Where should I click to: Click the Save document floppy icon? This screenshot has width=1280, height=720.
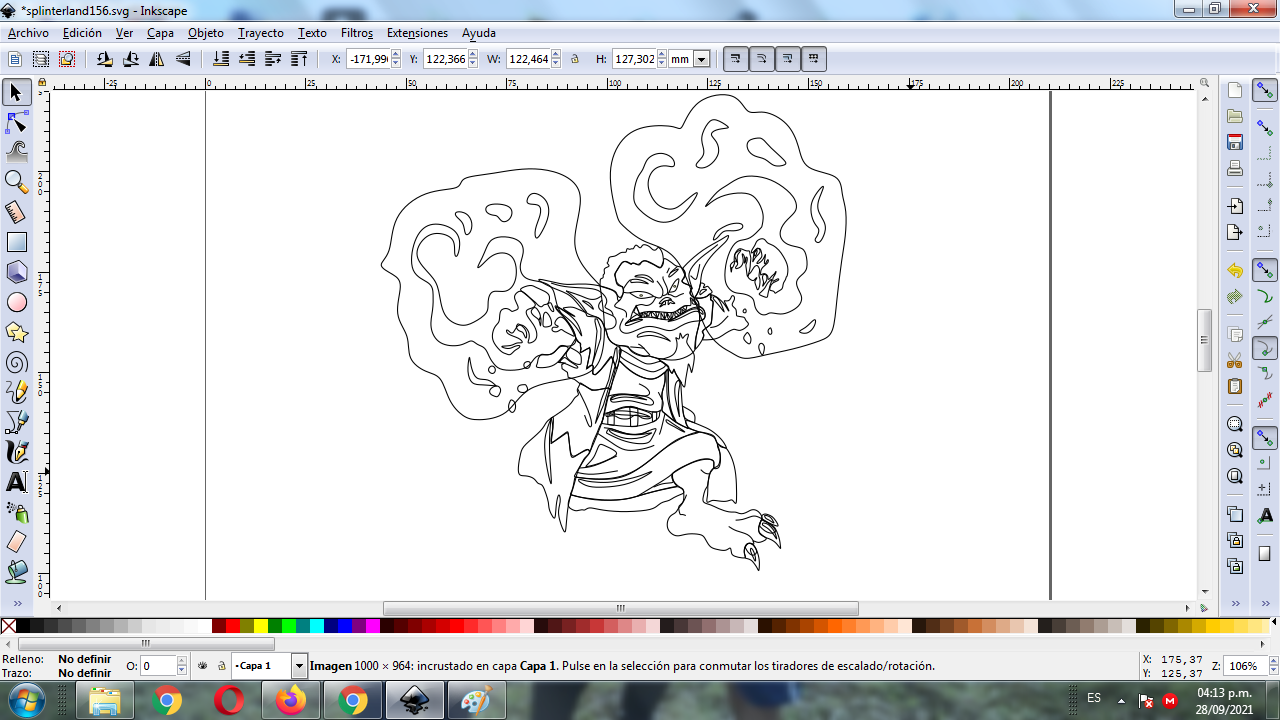pos(1235,142)
